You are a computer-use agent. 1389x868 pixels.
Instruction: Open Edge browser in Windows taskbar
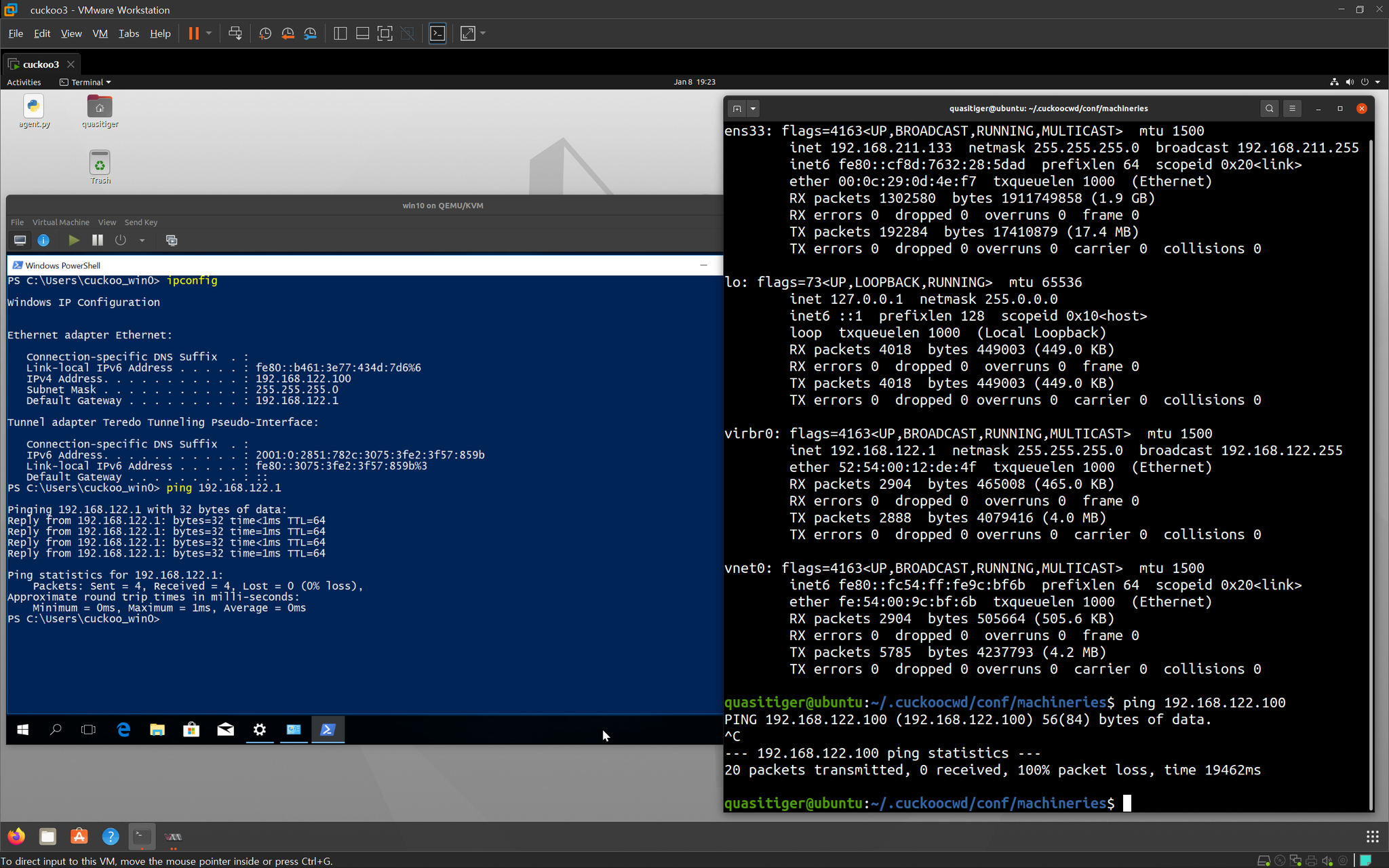click(x=123, y=730)
